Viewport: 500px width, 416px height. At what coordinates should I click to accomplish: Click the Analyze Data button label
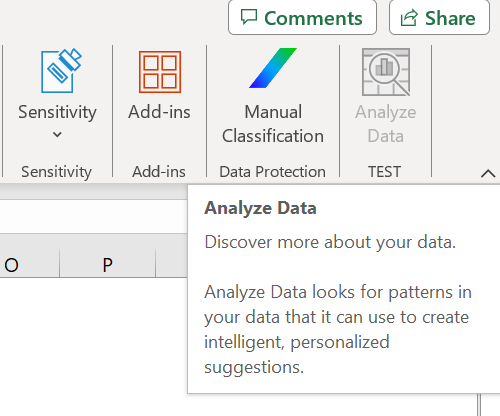point(386,124)
